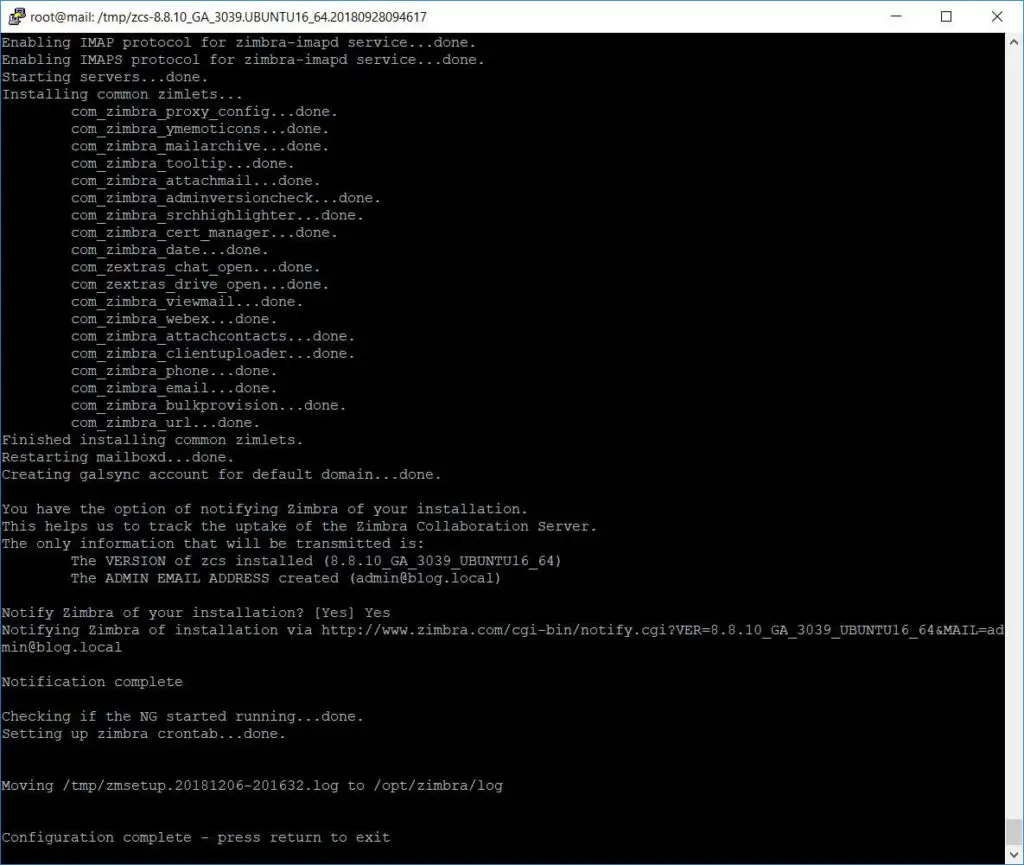The height and width of the screenshot is (865, 1024).
Task: Click 'Setting up zimbra crontab...done.' line
Action: tap(144, 734)
